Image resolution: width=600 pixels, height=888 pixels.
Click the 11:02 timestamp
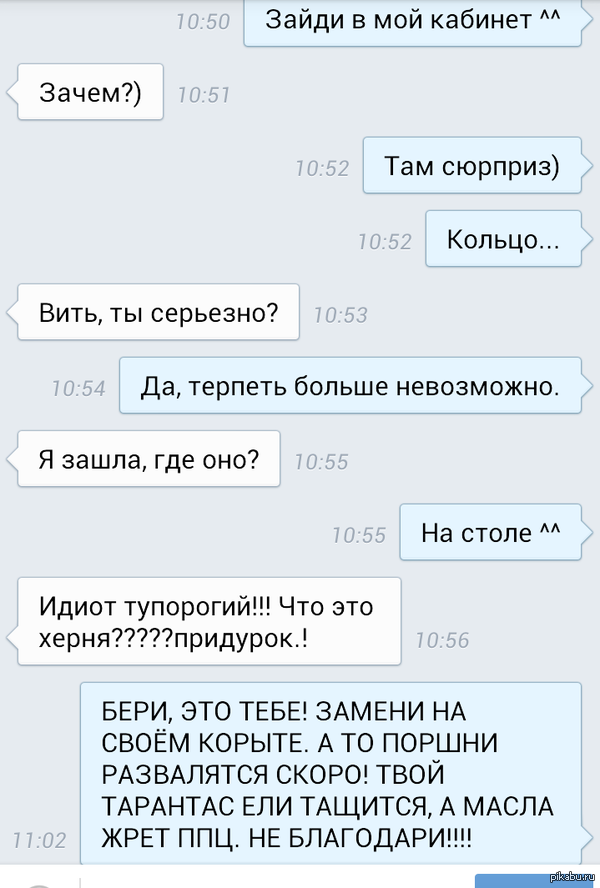tap(39, 840)
